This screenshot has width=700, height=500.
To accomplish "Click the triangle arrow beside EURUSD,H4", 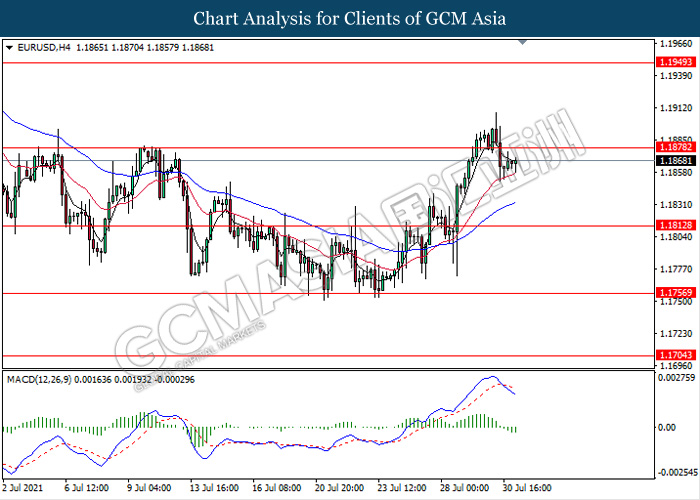I will (9, 47).
